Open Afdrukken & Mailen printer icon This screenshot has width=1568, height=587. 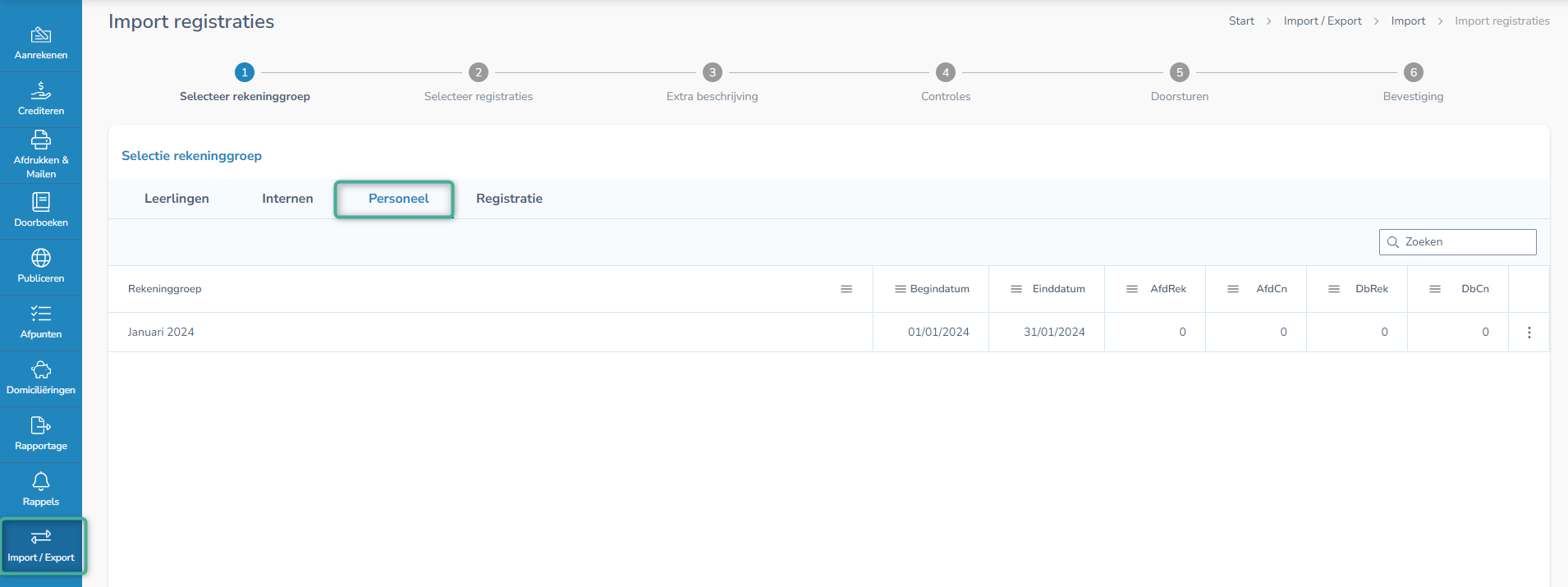41,140
